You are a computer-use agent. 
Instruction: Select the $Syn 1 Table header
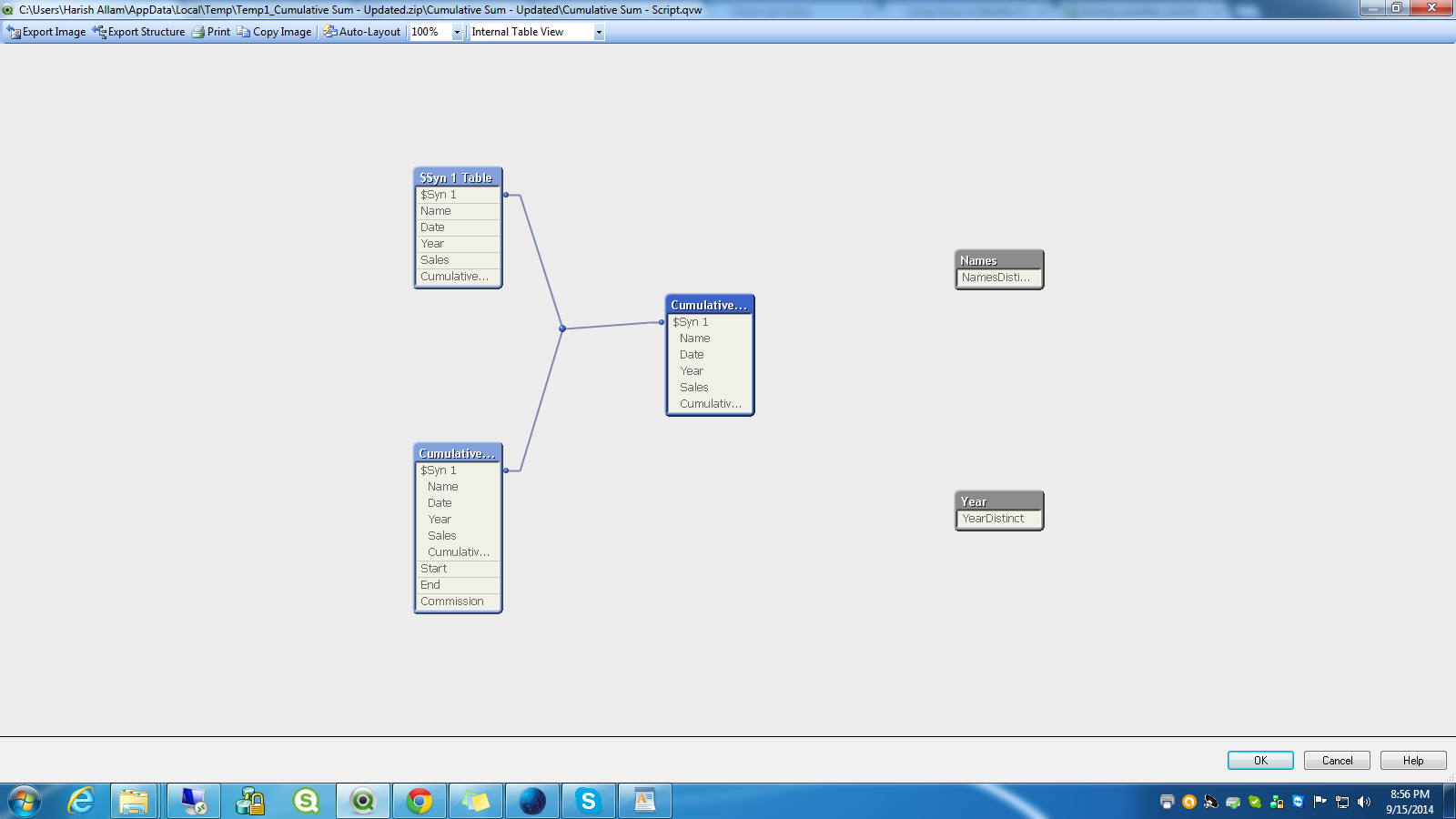pyautogui.click(x=458, y=177)
